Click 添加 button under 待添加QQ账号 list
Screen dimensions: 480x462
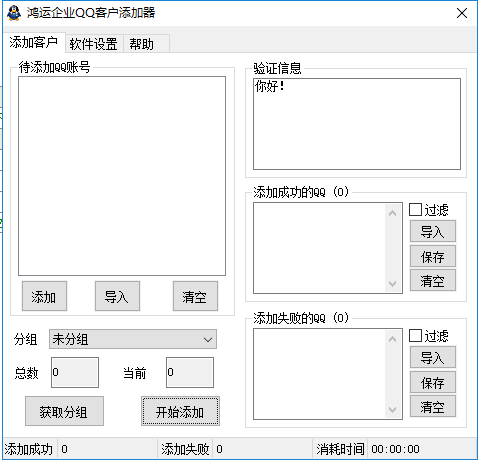coord(44,296)
